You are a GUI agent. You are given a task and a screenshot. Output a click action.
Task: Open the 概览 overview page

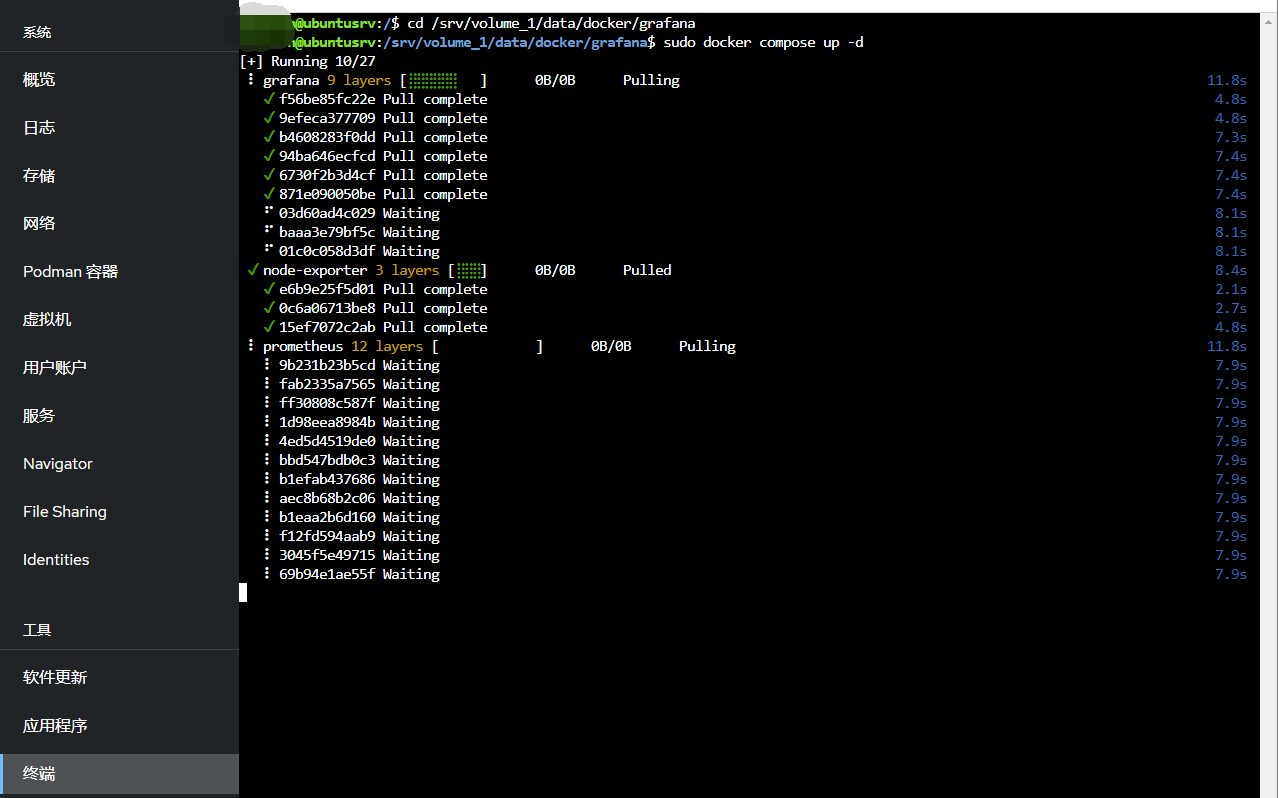(x=39, y=80)
